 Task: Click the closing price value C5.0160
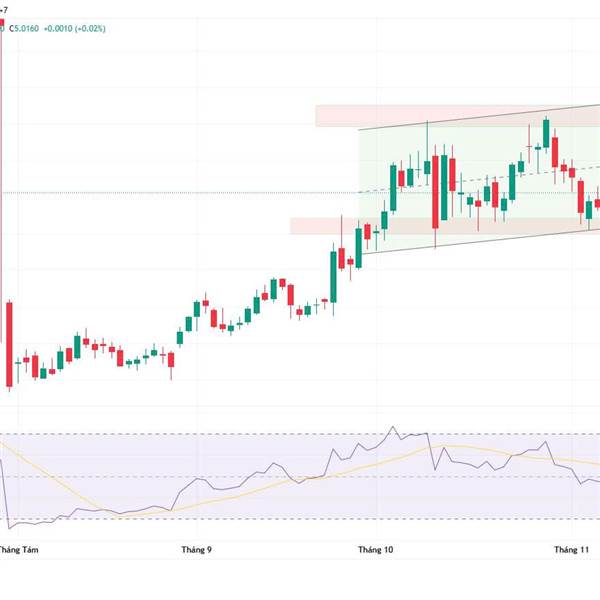click(24, 29)
